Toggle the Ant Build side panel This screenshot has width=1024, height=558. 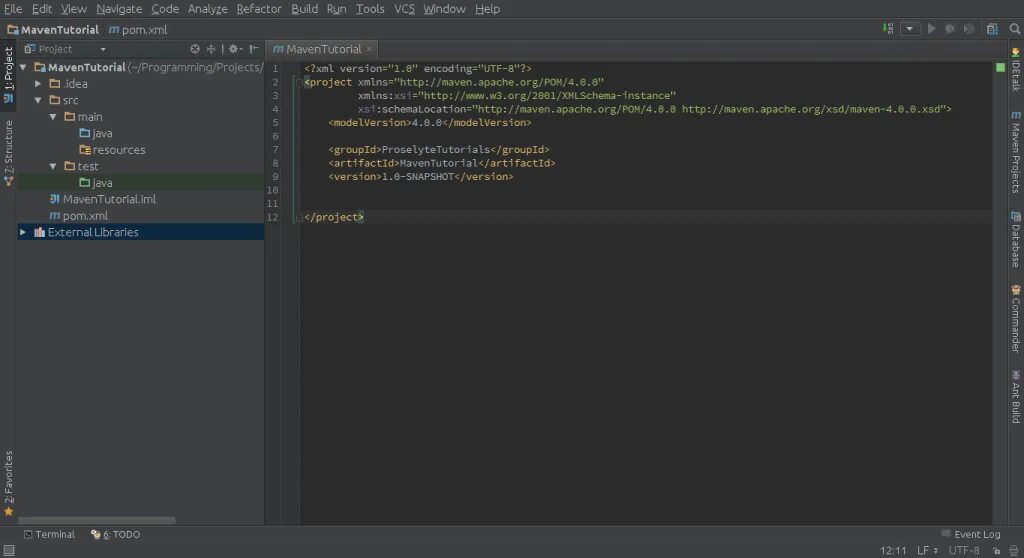pos(1016,397)
